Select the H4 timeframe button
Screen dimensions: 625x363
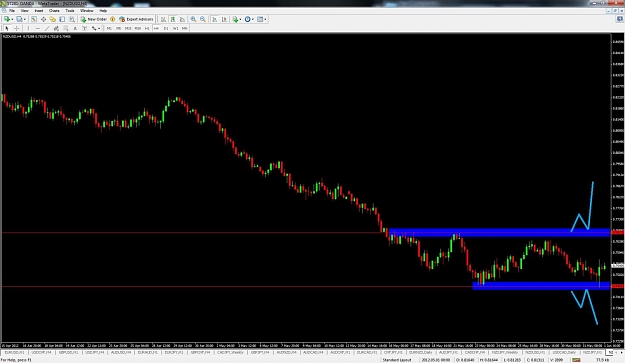click(156, 28)
